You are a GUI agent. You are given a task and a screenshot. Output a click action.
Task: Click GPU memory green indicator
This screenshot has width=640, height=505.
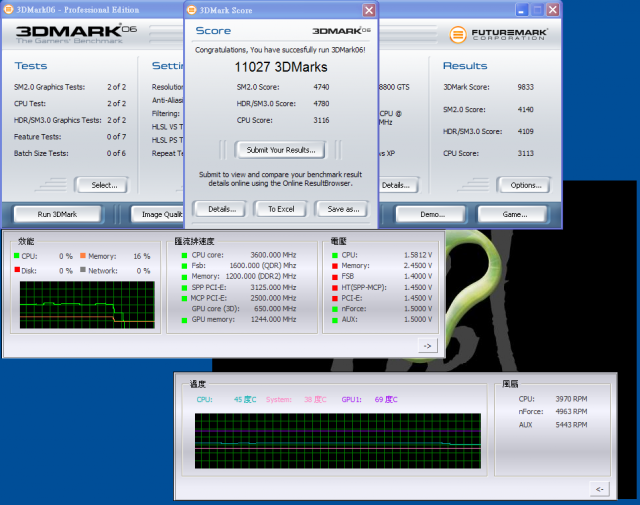click(x=184, y=320)
